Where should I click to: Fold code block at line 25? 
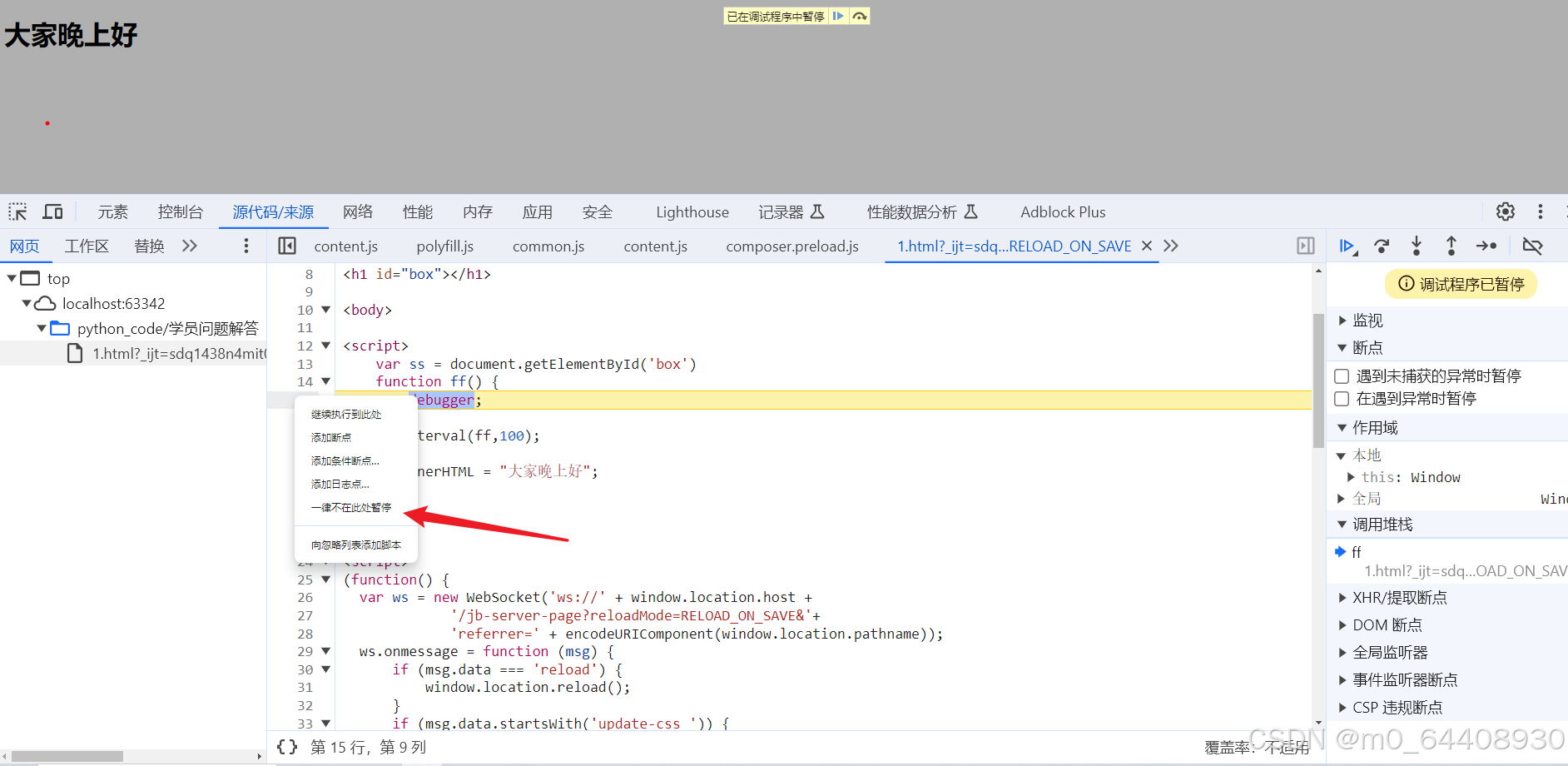coord(326,579)
